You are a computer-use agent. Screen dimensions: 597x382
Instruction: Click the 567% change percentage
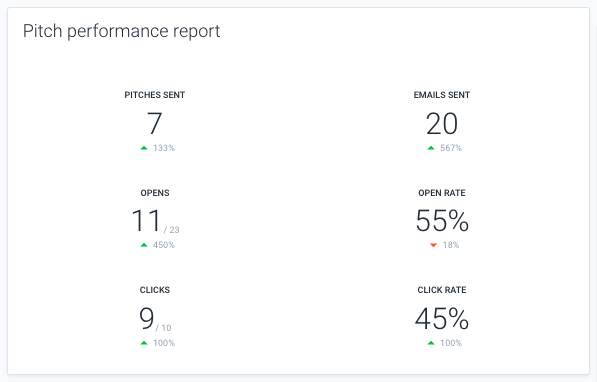(x=451, y=148)
